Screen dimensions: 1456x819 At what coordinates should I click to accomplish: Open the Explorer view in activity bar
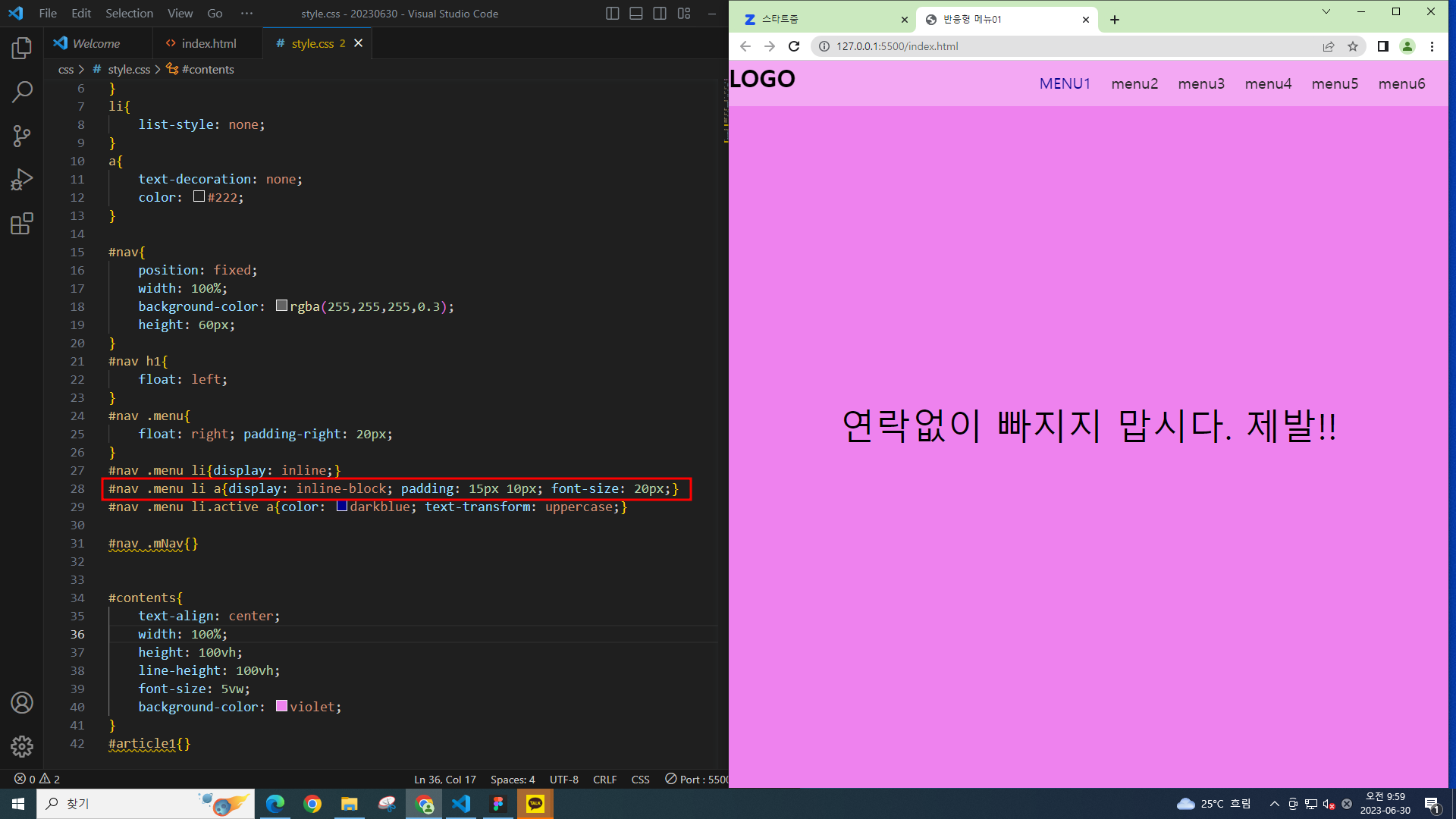point(22,49)
